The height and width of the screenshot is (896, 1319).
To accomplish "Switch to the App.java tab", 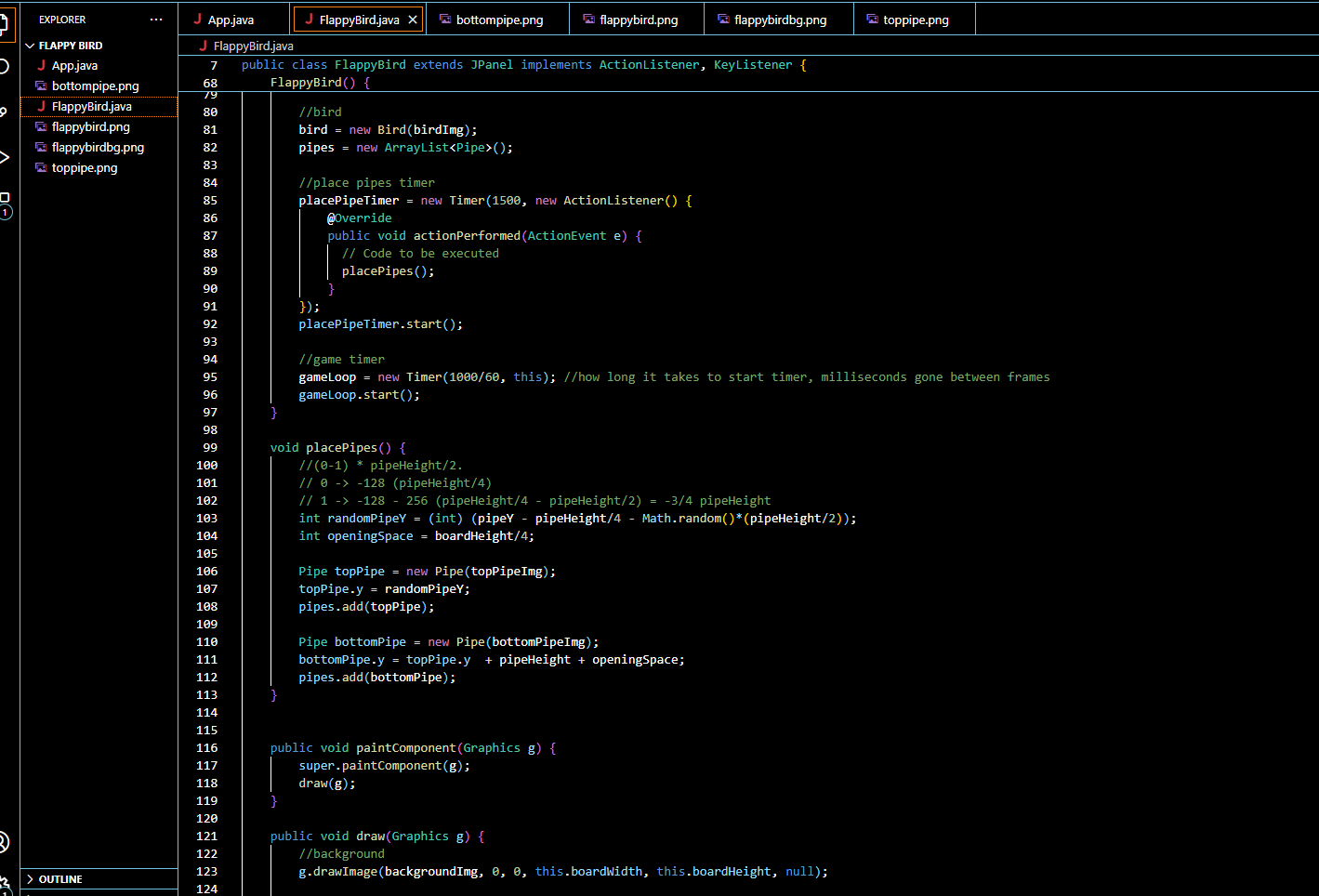I will click(231, 20).
